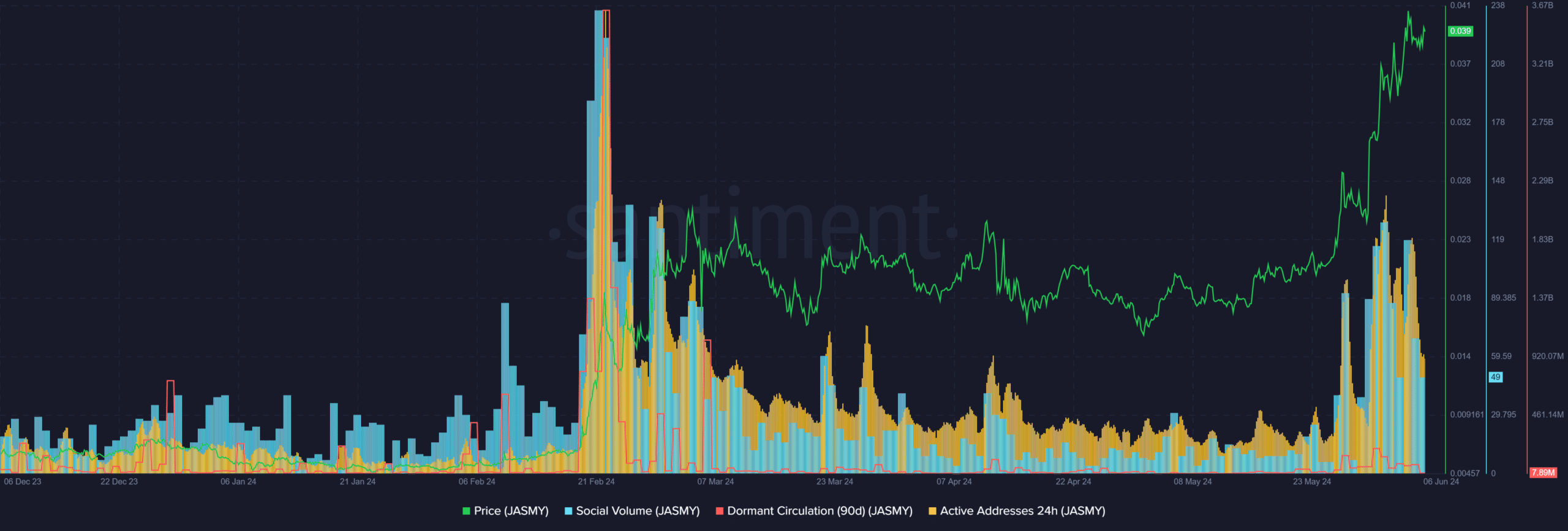The image size is (1568, 531).
Task: Select the 06 Jan 24 date label
Action: [238, 482]
